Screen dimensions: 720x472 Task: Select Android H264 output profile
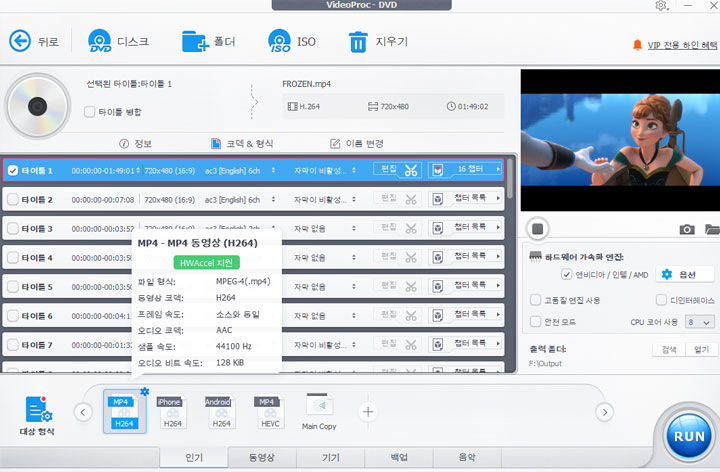tap(221, 412)
